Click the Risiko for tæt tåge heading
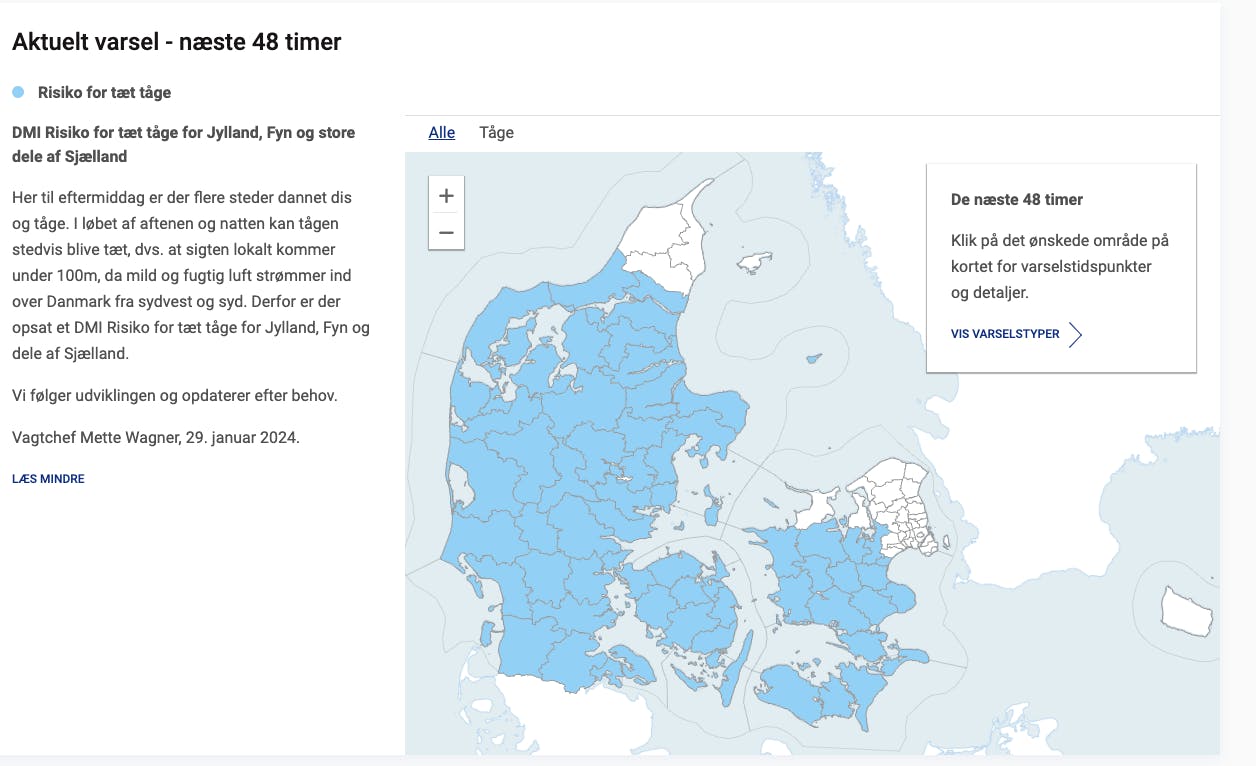This screenshot has width=1256, height=766. pyautogui.click(x=104, y=92)
